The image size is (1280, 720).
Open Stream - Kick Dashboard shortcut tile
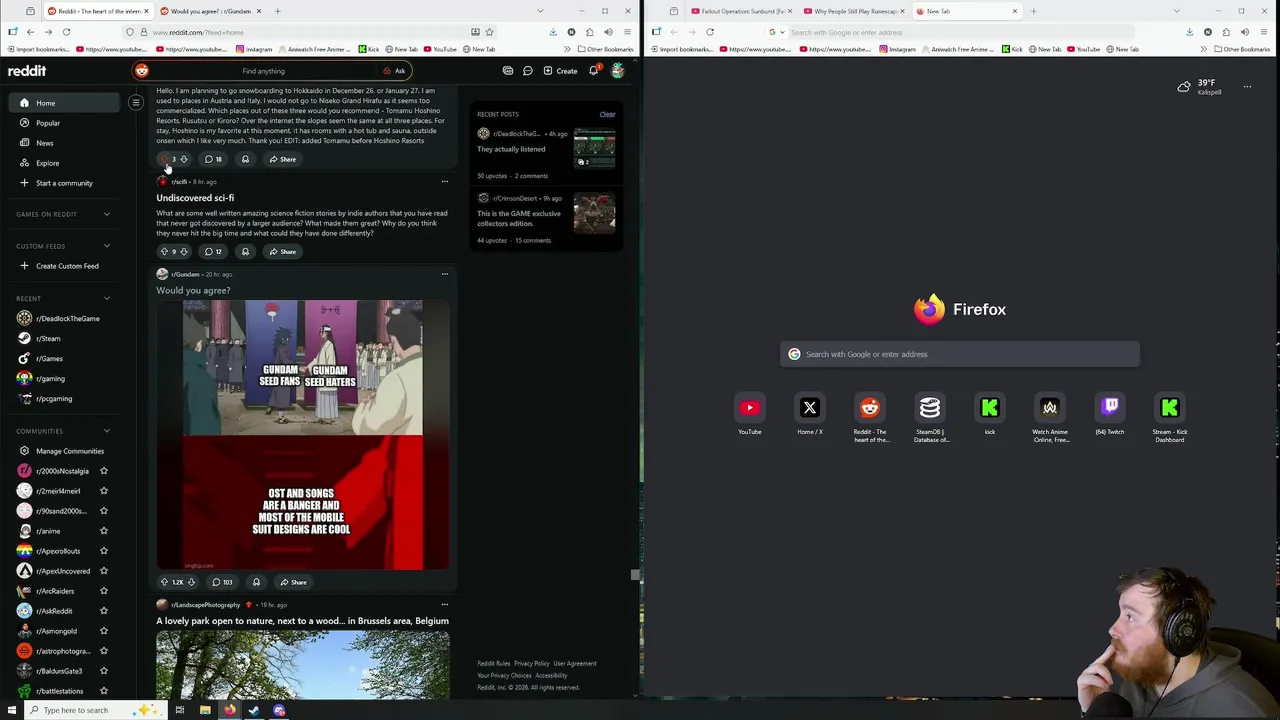(x=1170, y=408)
